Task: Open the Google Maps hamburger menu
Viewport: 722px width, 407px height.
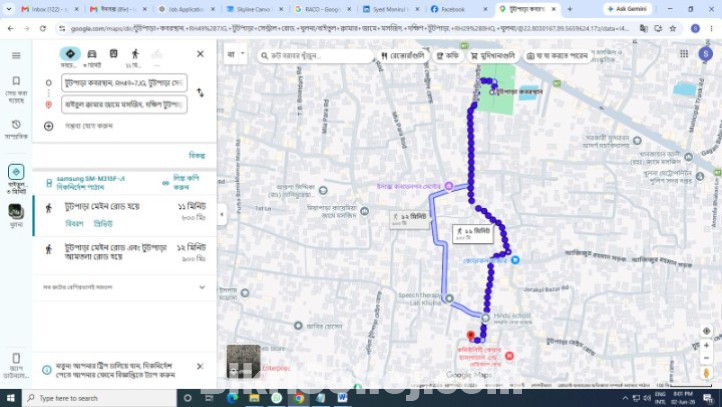Action: (x=16, y=56)
